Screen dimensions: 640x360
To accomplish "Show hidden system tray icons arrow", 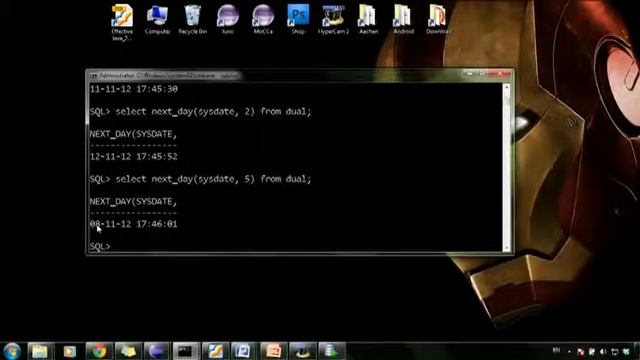I will (569, 351).
